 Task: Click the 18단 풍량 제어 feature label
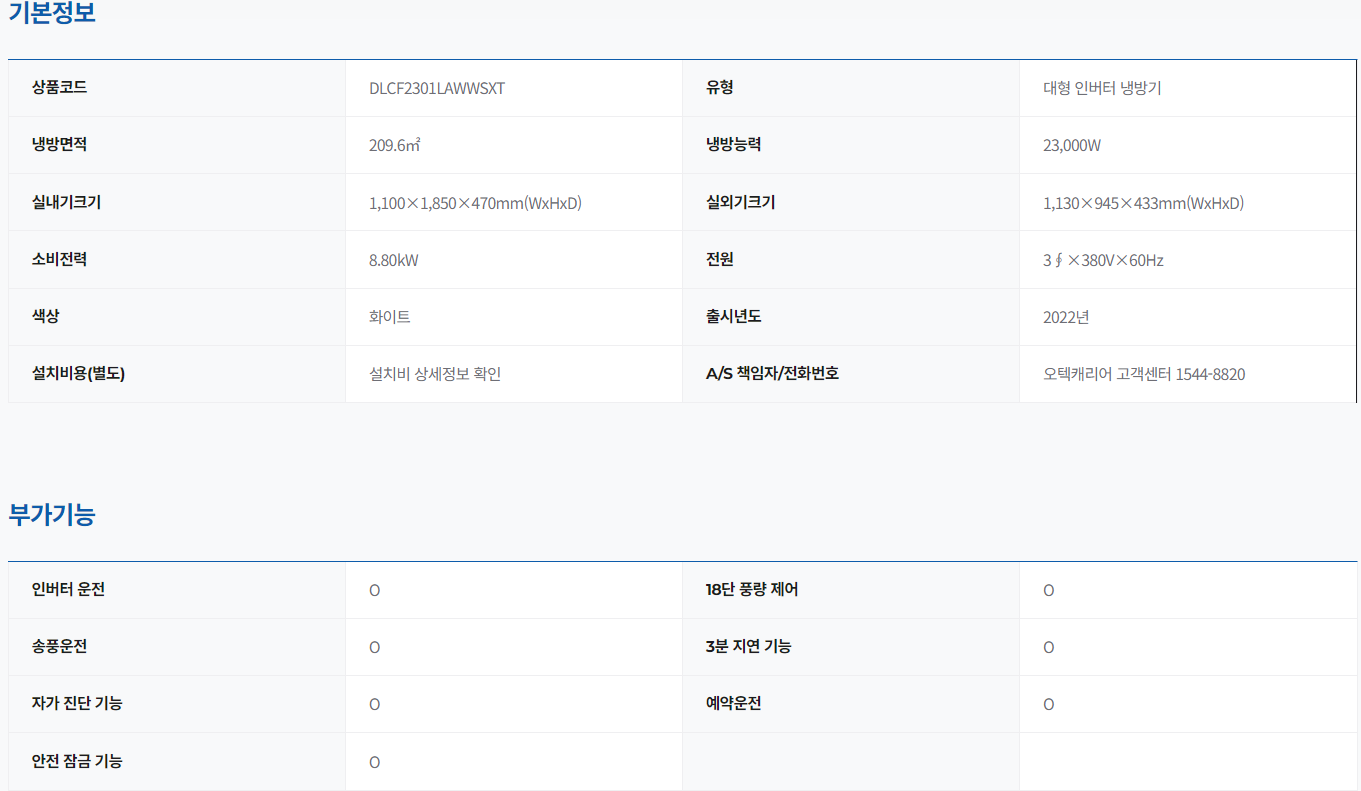[x=752, y=589]
